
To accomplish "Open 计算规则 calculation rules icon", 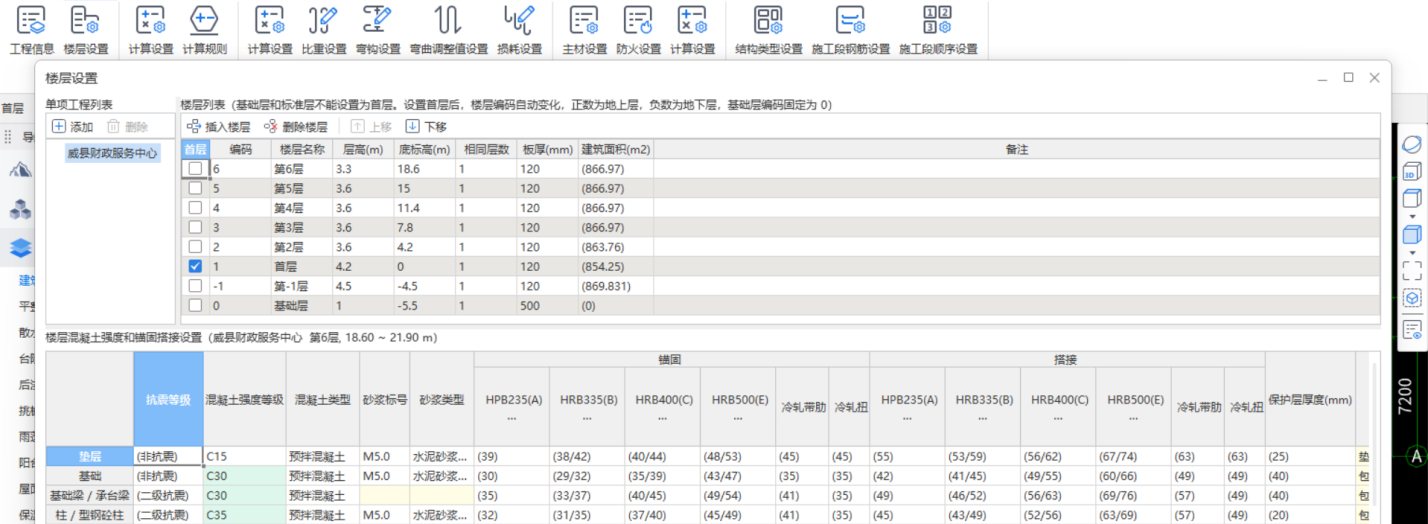I will click(x=204, y=19).
